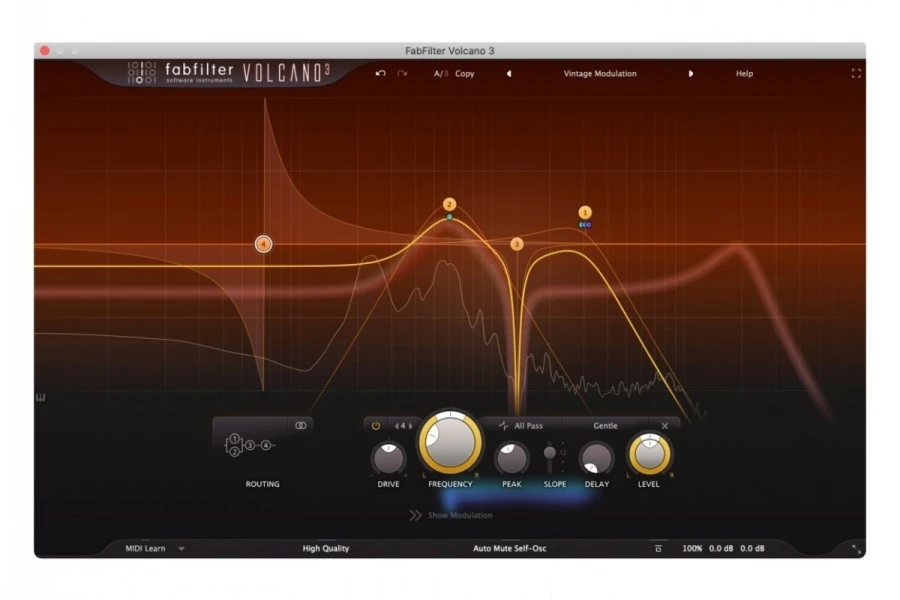Click the ROUTING label
900x600 pixels.
pos(262,484)
